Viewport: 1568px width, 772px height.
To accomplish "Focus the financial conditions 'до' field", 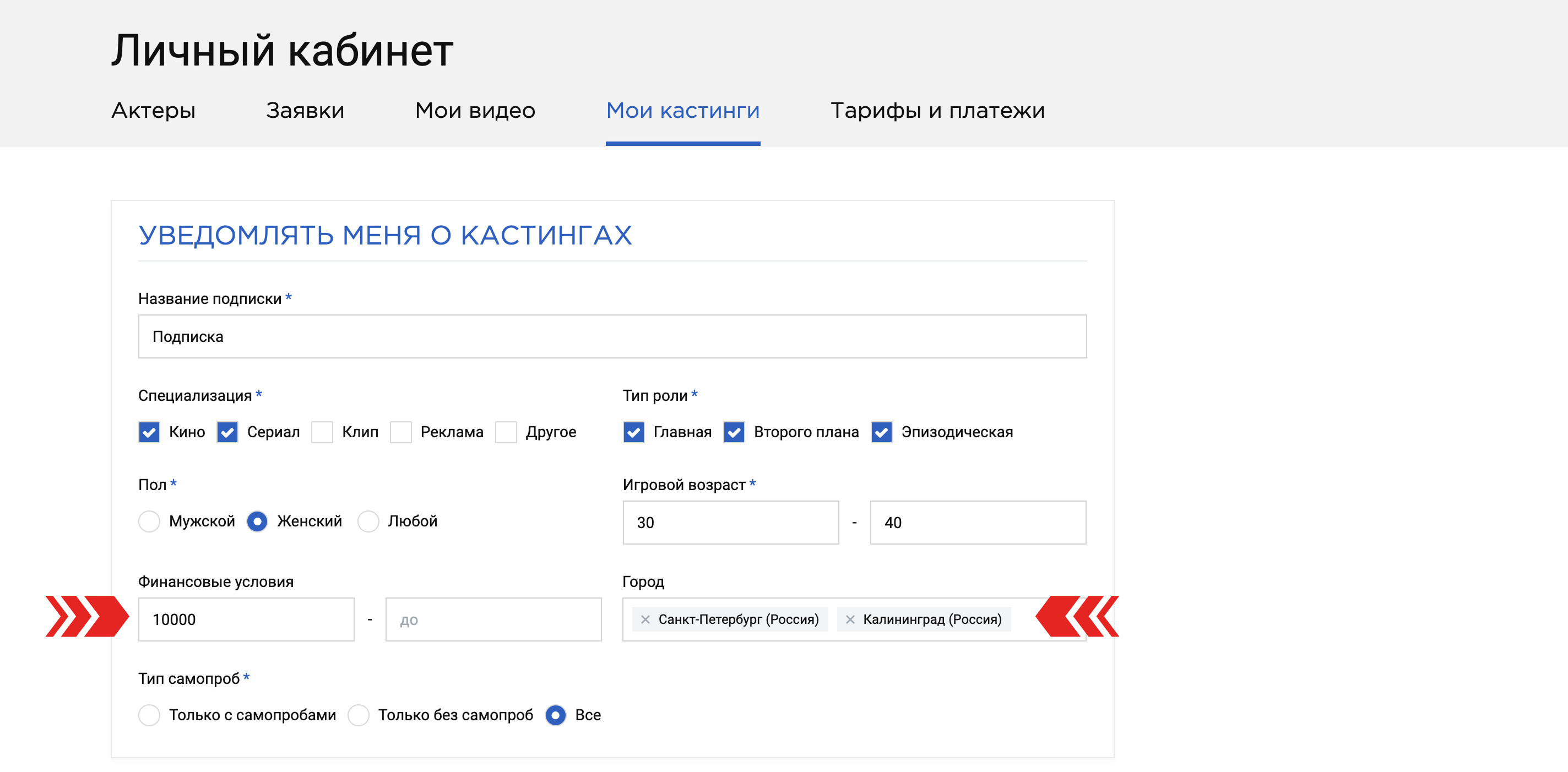I will (493, 619).
